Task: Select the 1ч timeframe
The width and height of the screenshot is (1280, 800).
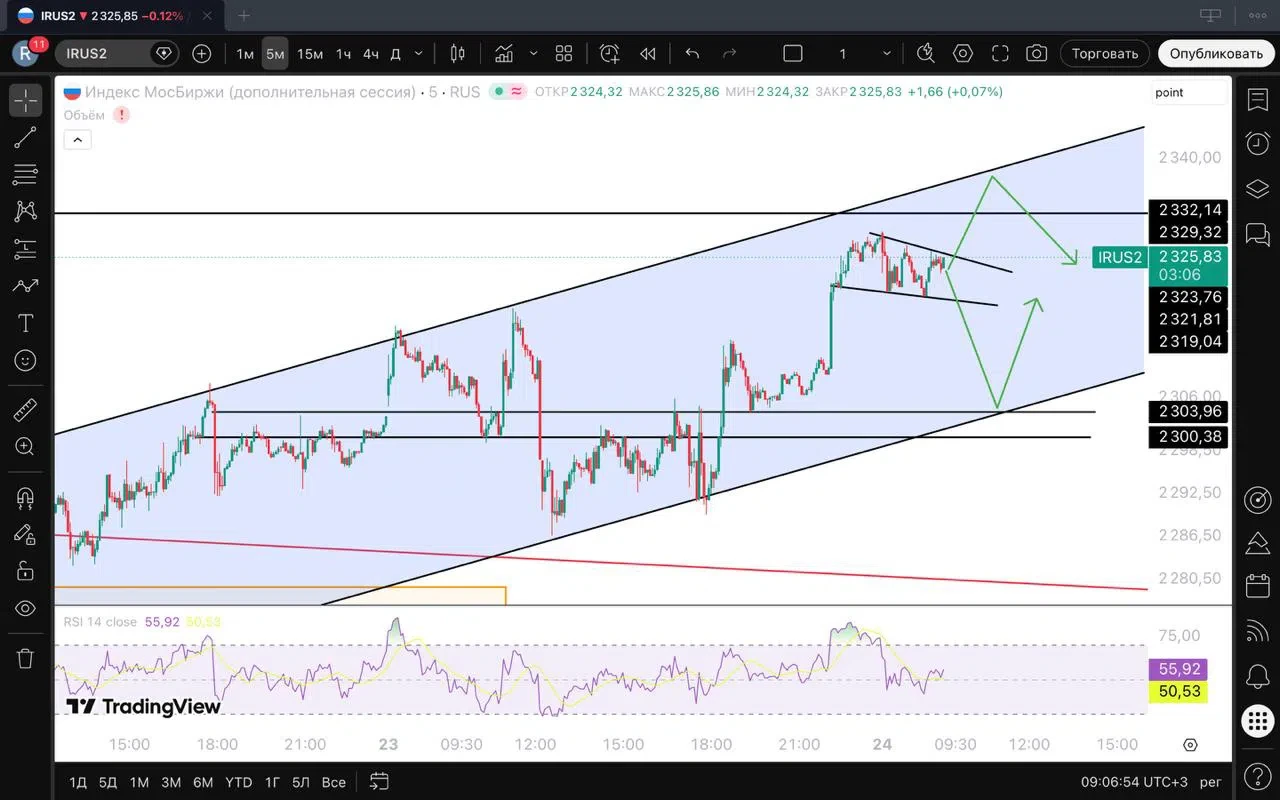Action: tap(343, 53)
